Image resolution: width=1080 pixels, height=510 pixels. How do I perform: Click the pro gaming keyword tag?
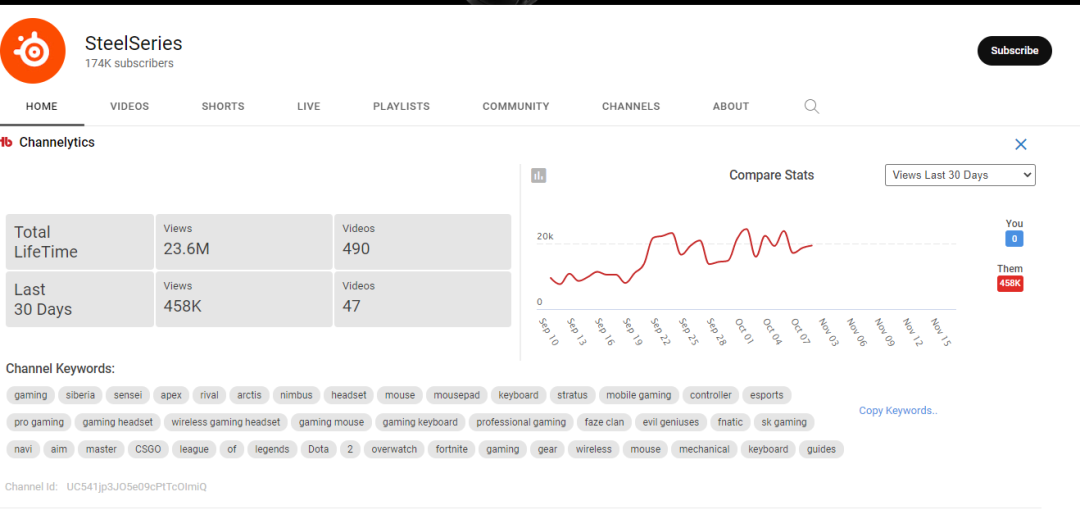39,422
